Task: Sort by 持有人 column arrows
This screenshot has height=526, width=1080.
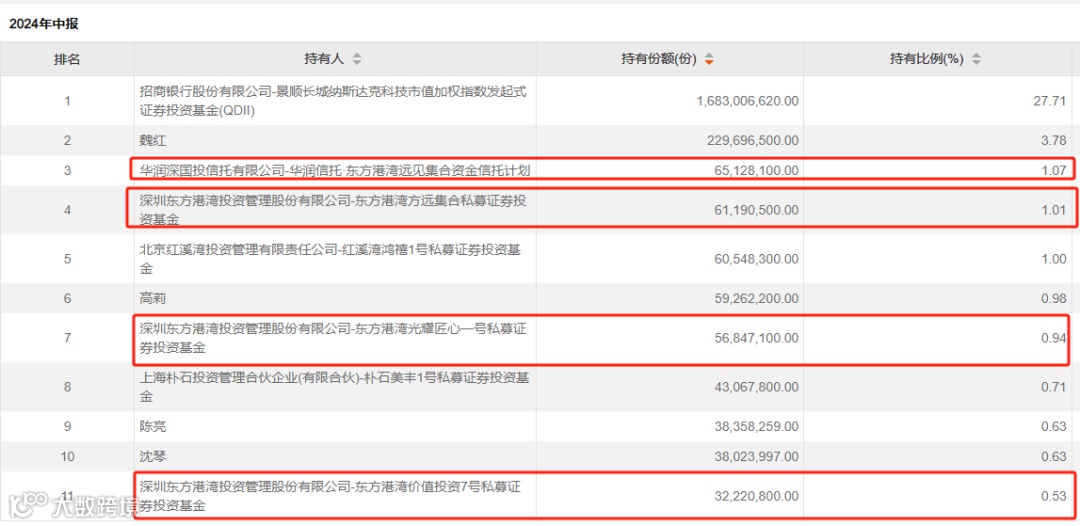Action: click(356, 60)
